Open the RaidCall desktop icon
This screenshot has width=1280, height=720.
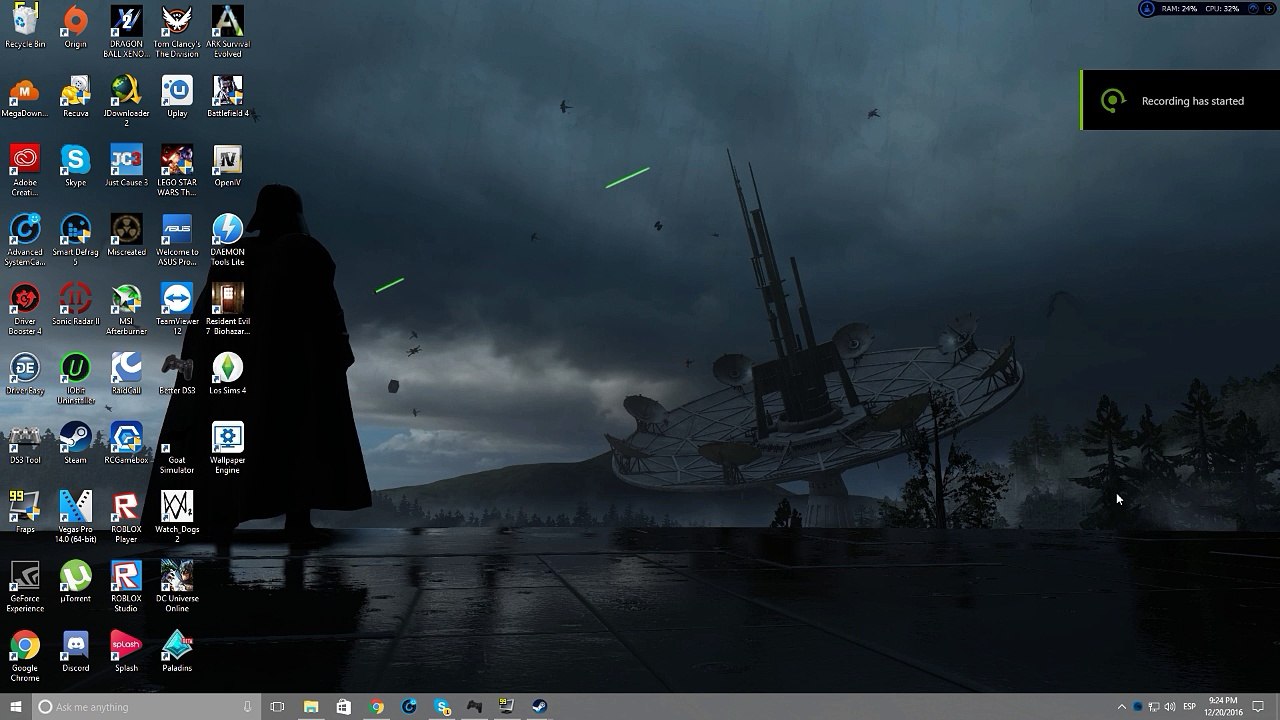point(126,374)
